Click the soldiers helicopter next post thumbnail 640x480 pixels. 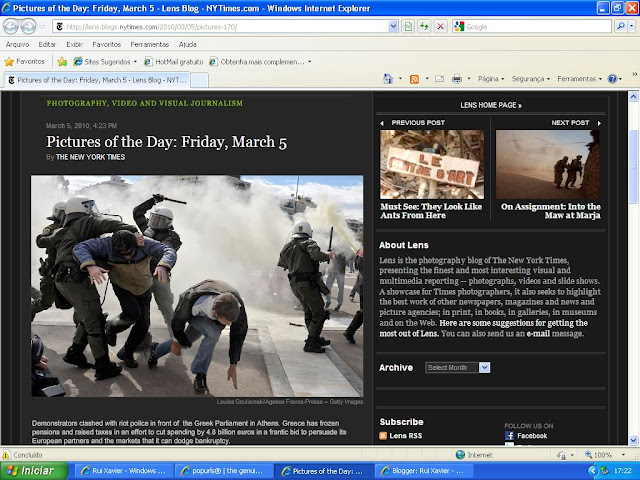548,164
